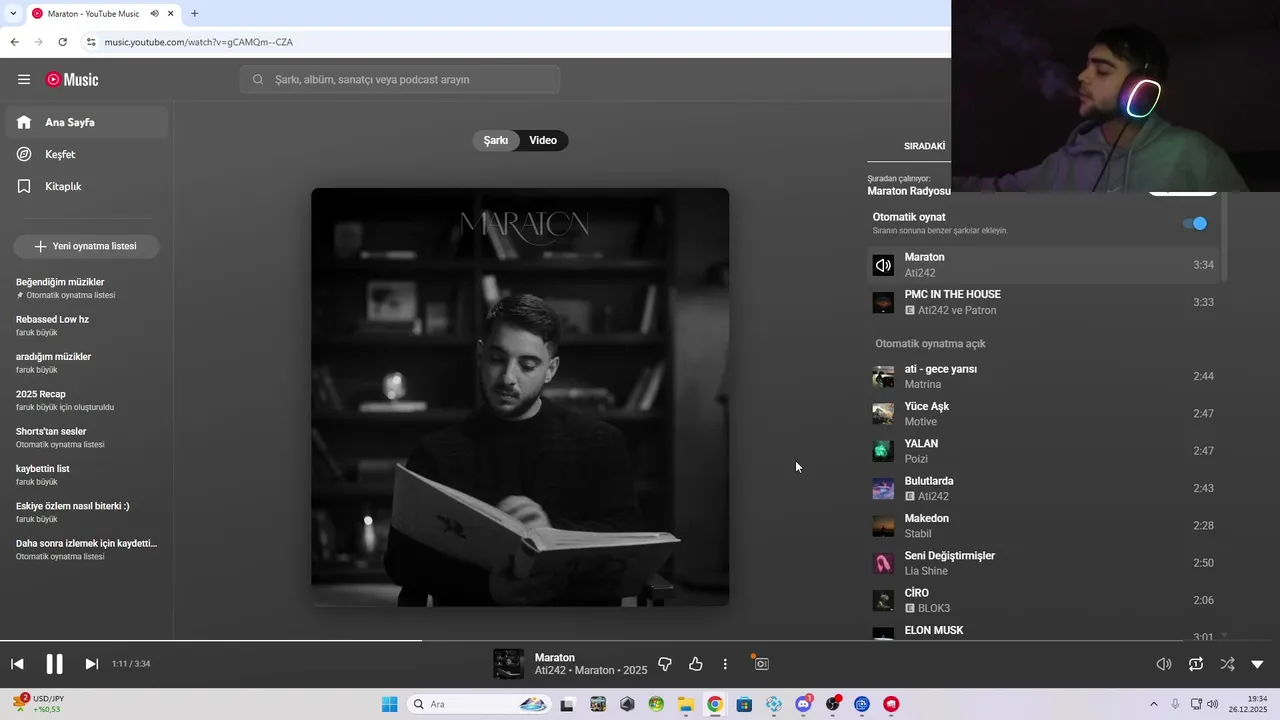
Task: Mute the tab via audio icon
Action: pyautogui.click(x=154, y=14)
